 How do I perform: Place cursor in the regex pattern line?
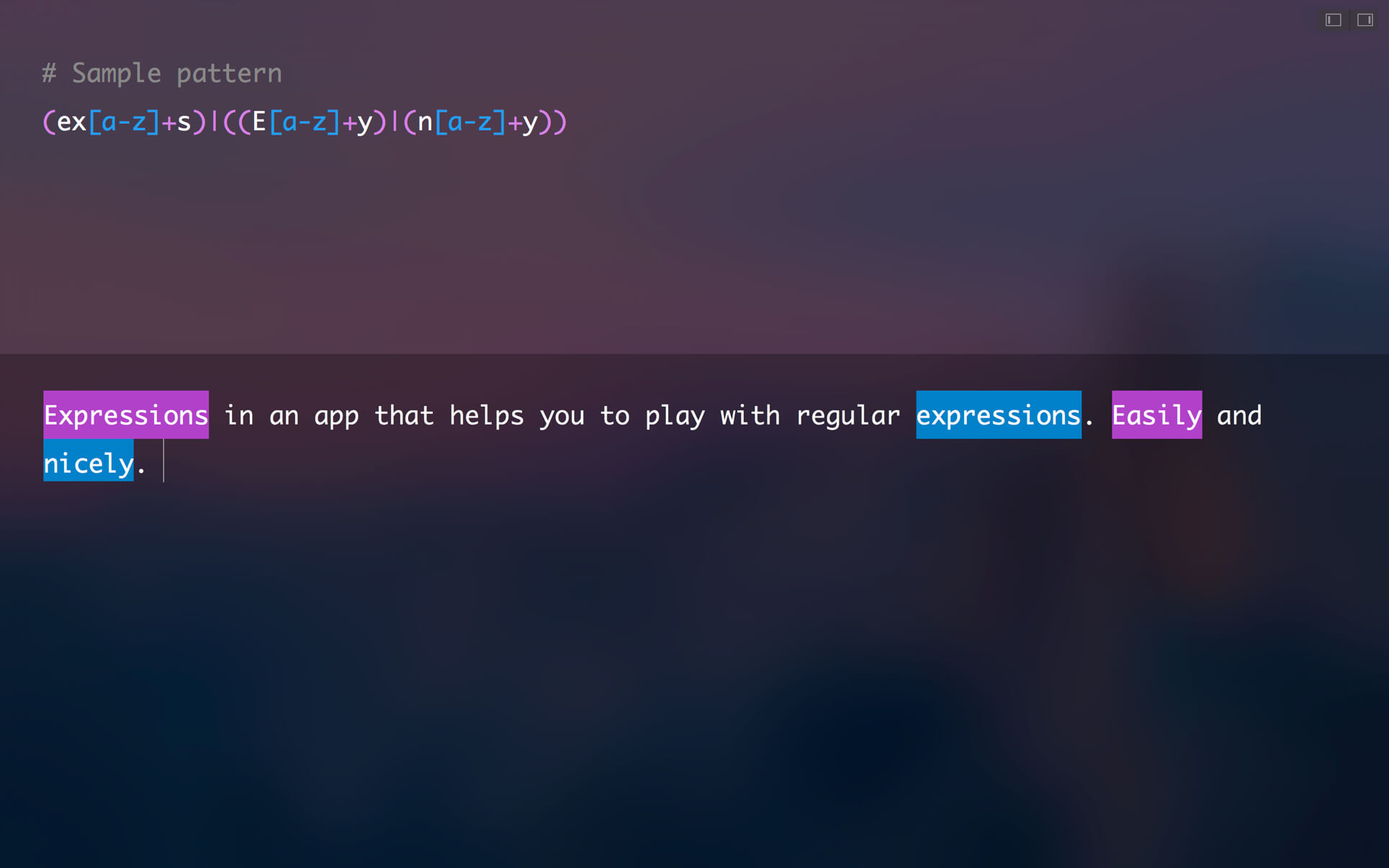click(305, 122)
